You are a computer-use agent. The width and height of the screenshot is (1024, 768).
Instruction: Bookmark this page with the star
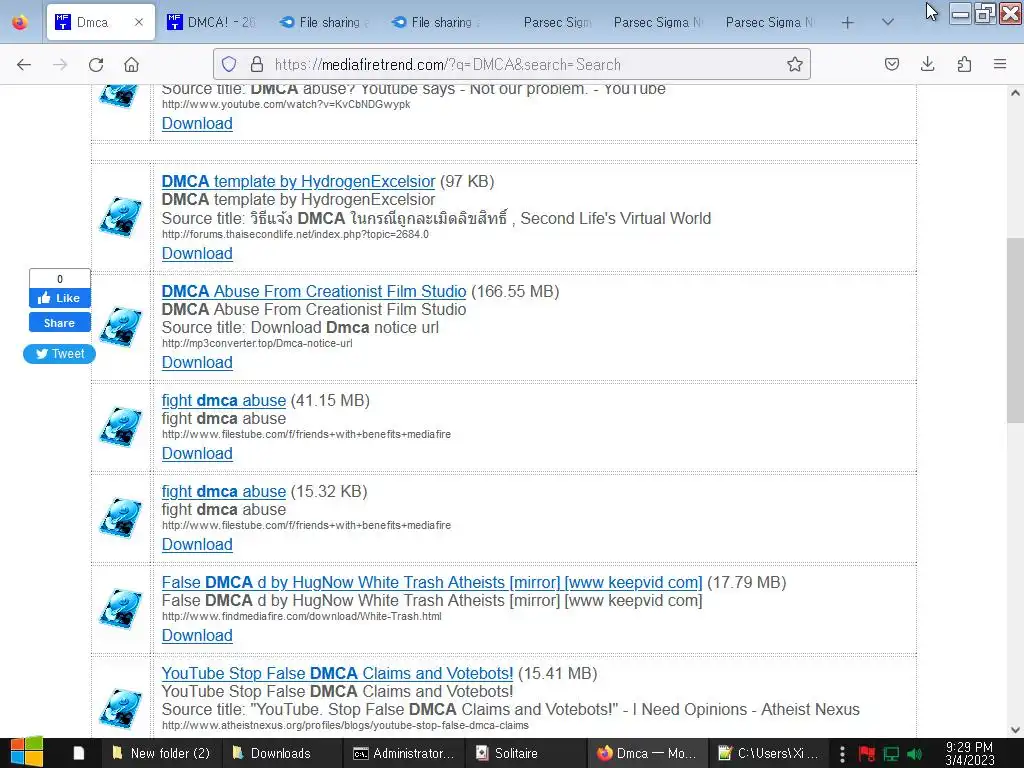click(x=794, y=64)
